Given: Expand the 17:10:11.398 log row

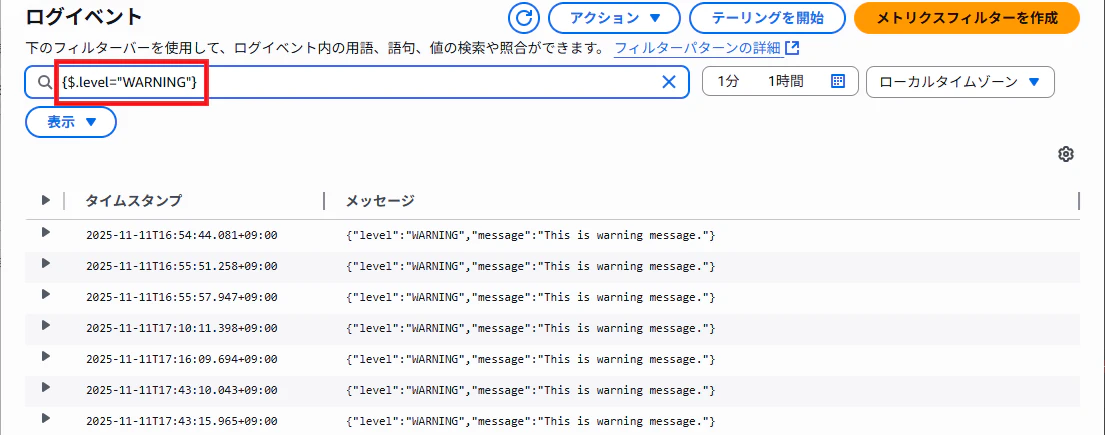Looking at the screenshot, I should pyautogui.click(x=46, y=325).
